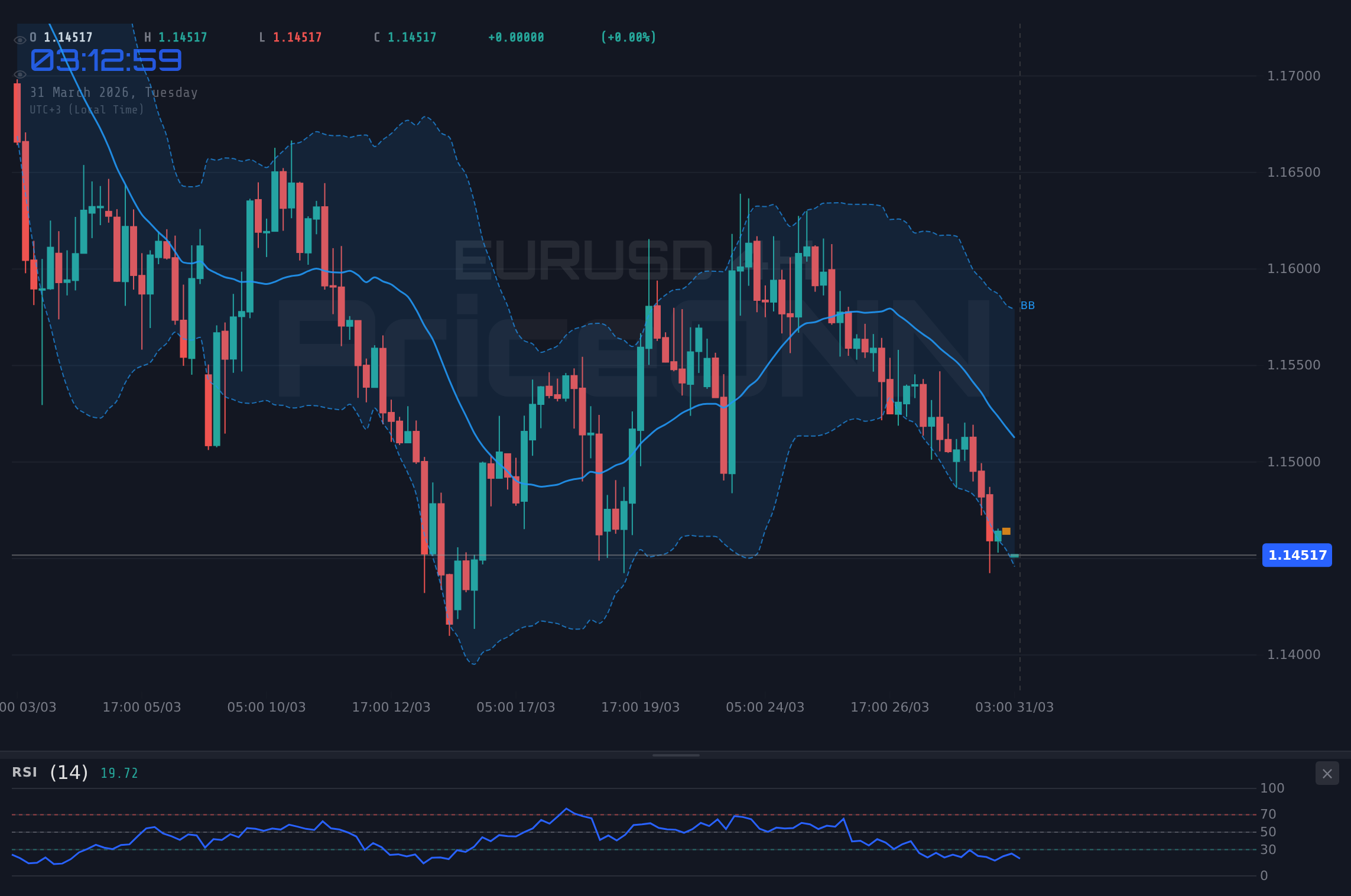Open timezone settings via UTC+3 (Local Time) label
1351x896 pixels.
point(86,109)
